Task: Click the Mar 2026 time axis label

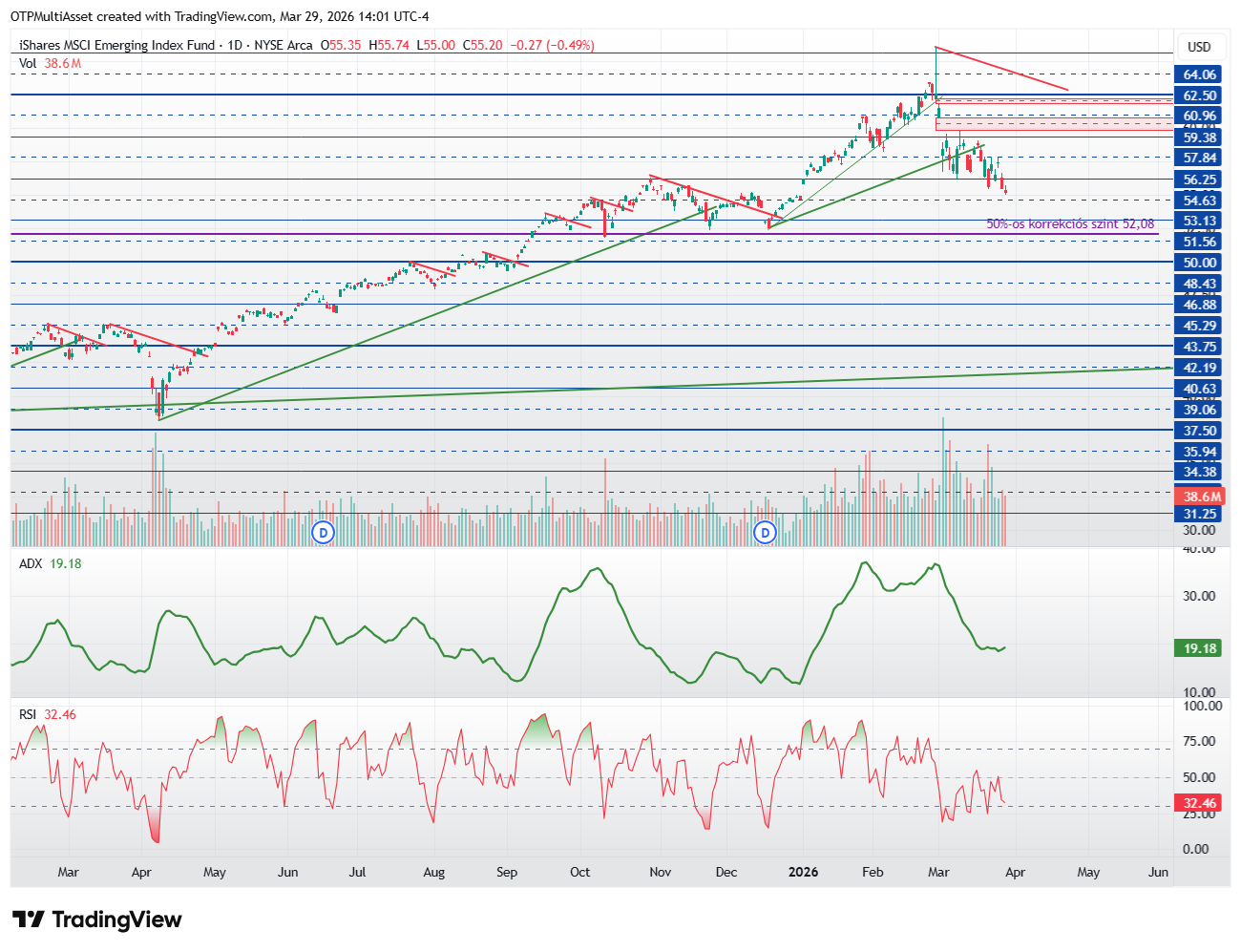Action: [x=938, y=872]
